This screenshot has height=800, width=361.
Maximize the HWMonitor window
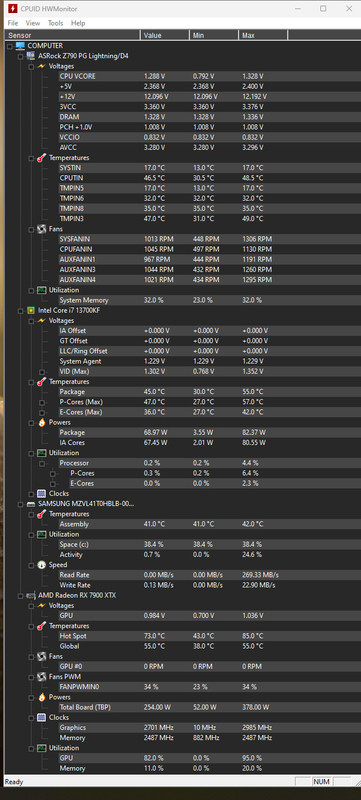[323, 9]
